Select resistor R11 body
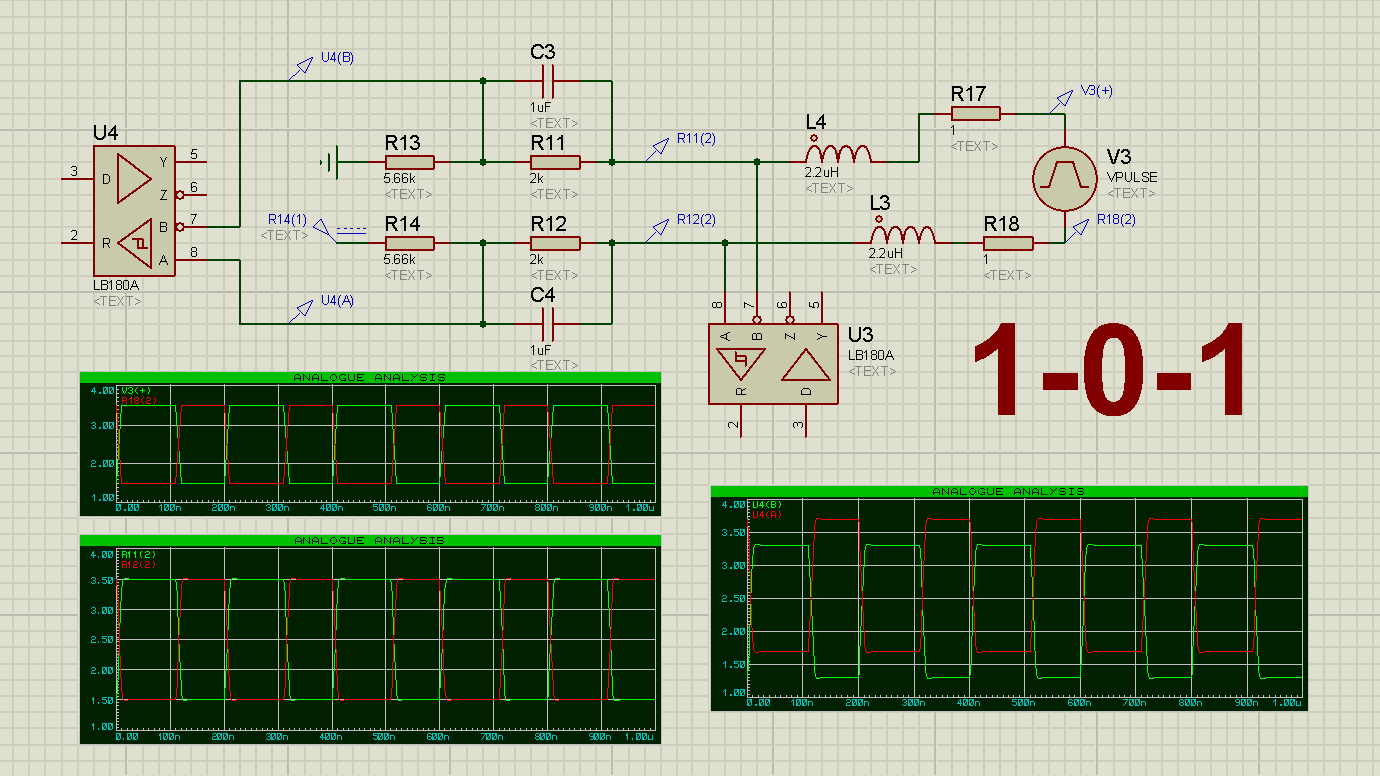The height and width of the screenshot is (776, 1380). [555, 162]
